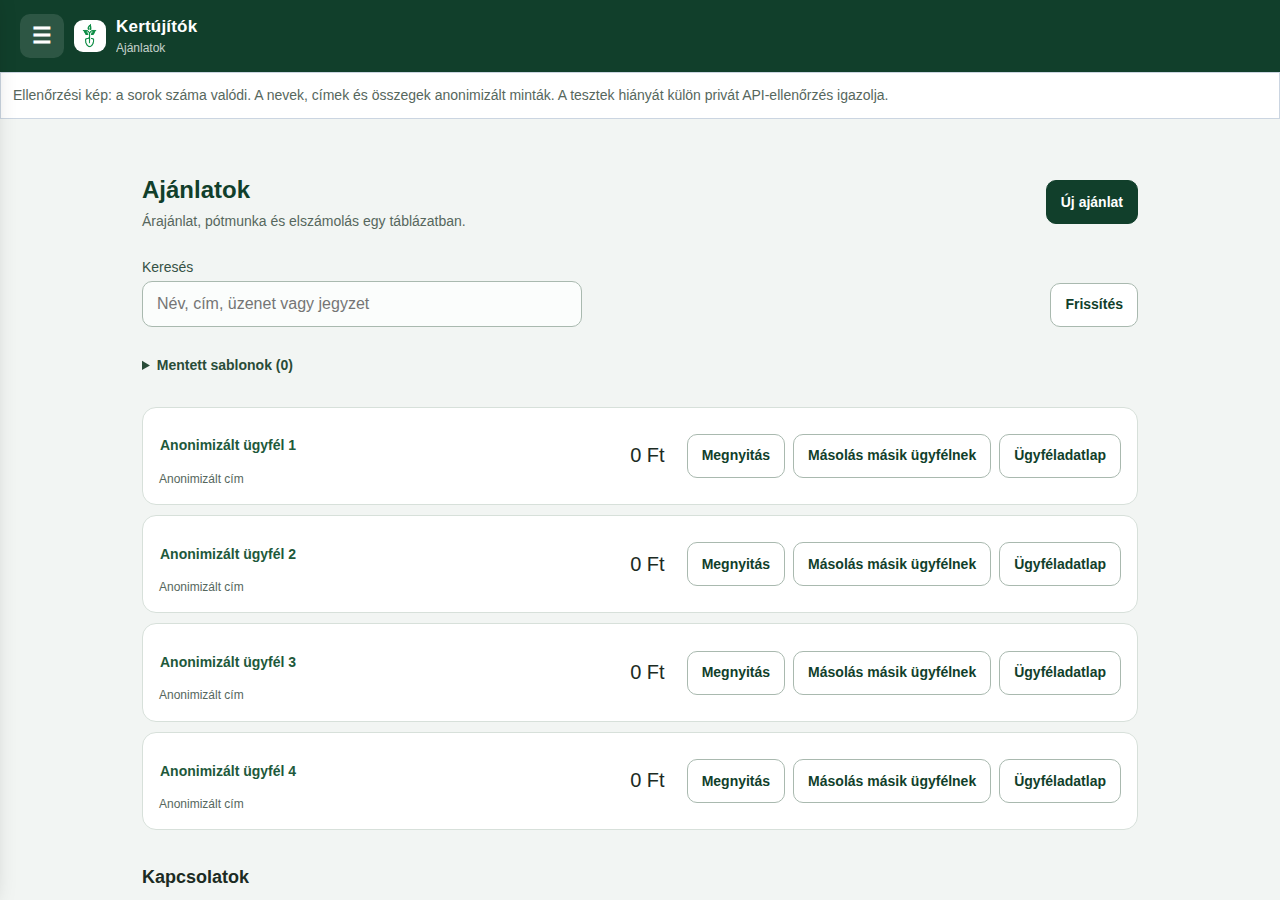The image size is (1280, 900).
Task: Select the name Anonimizált ügyfél 4
Action: click(x=228, y=771)
